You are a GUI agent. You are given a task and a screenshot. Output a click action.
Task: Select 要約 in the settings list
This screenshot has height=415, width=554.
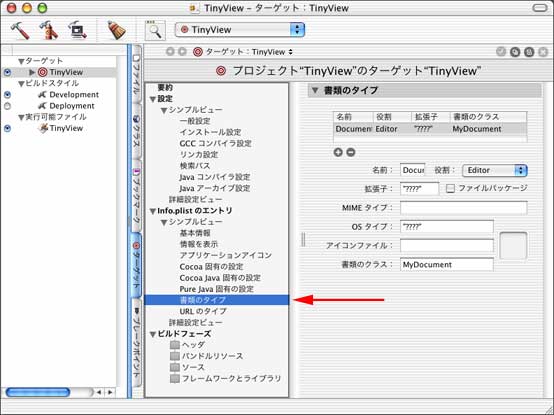tap(165, 87)
